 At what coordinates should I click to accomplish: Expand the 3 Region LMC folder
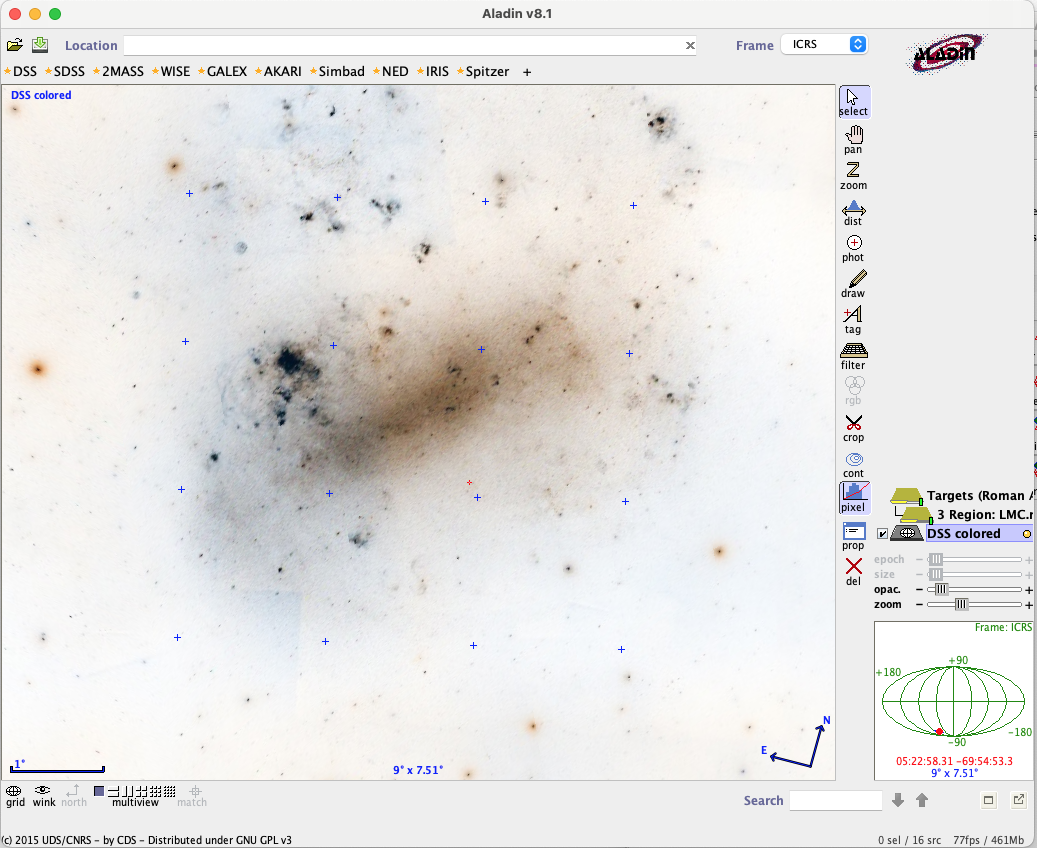[x=917, y=514]
